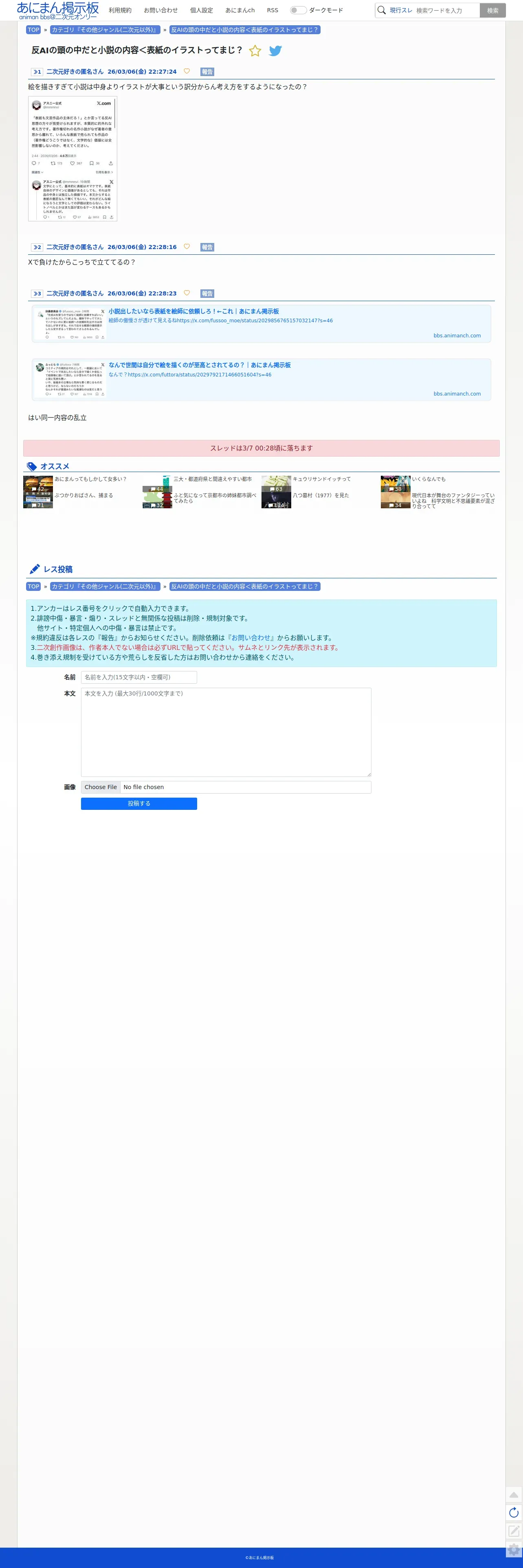This screenshot has height=1568, width=523.
Task: Open the なんで世間は自分で絵を描くのが至高 thread link
Action: point(200,365)
